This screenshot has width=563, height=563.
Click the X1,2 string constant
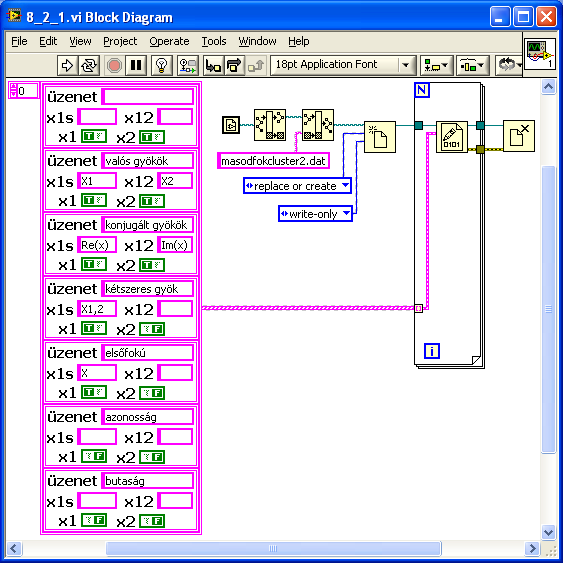click(97, 309)
